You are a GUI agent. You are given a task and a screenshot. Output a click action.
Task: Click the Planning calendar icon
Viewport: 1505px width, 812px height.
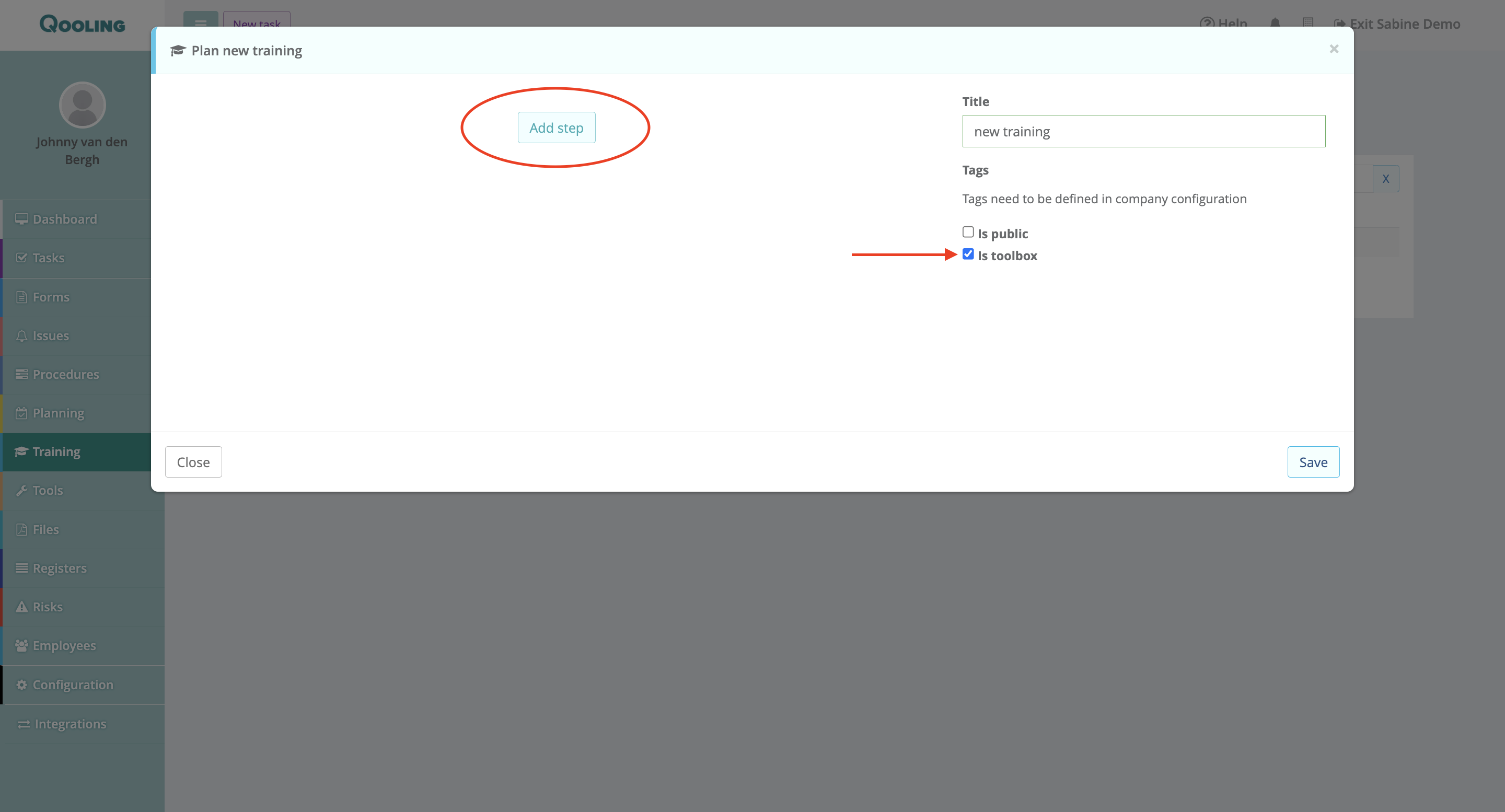(21, 413)
